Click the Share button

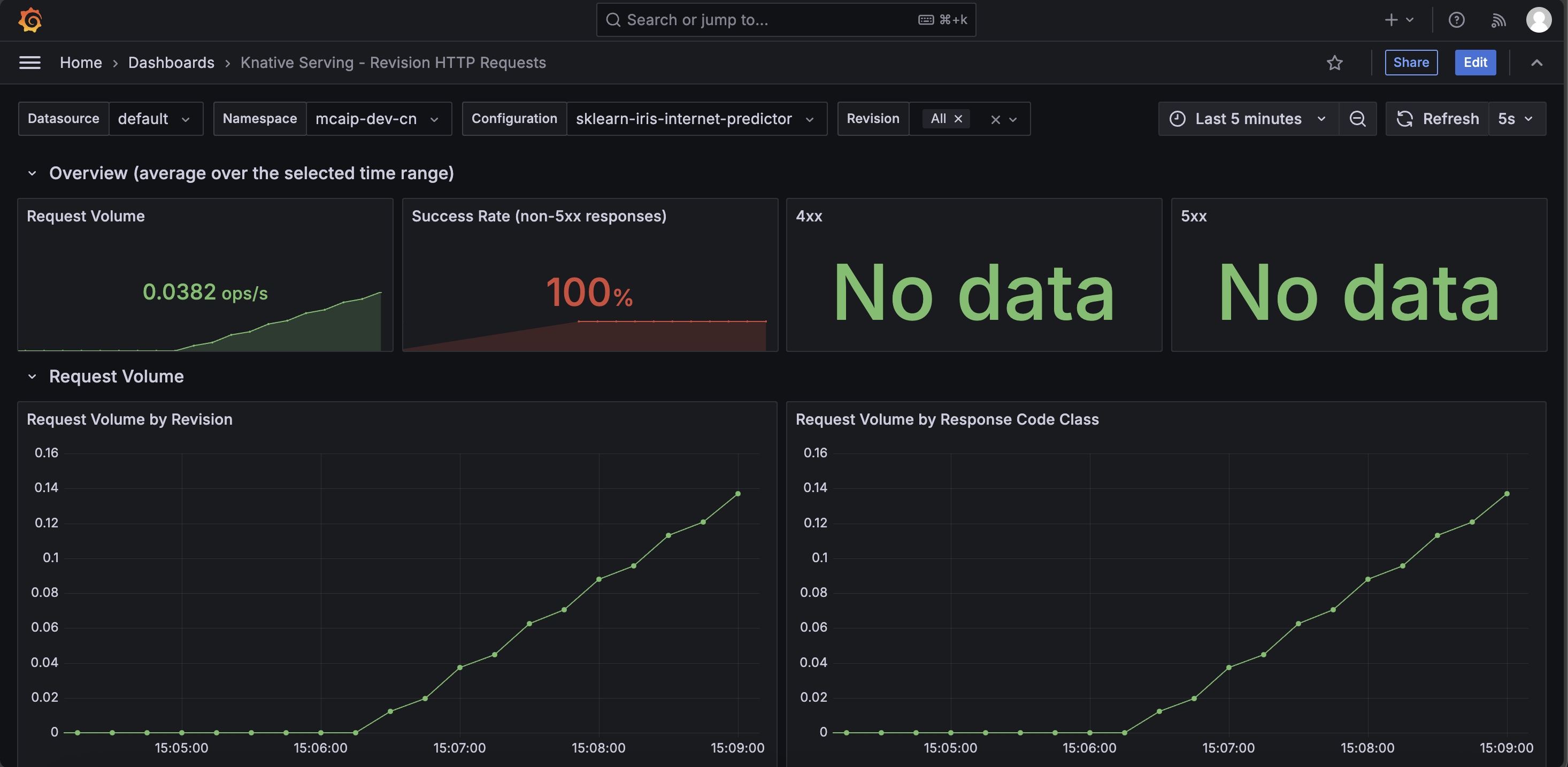pos(1411,63)
